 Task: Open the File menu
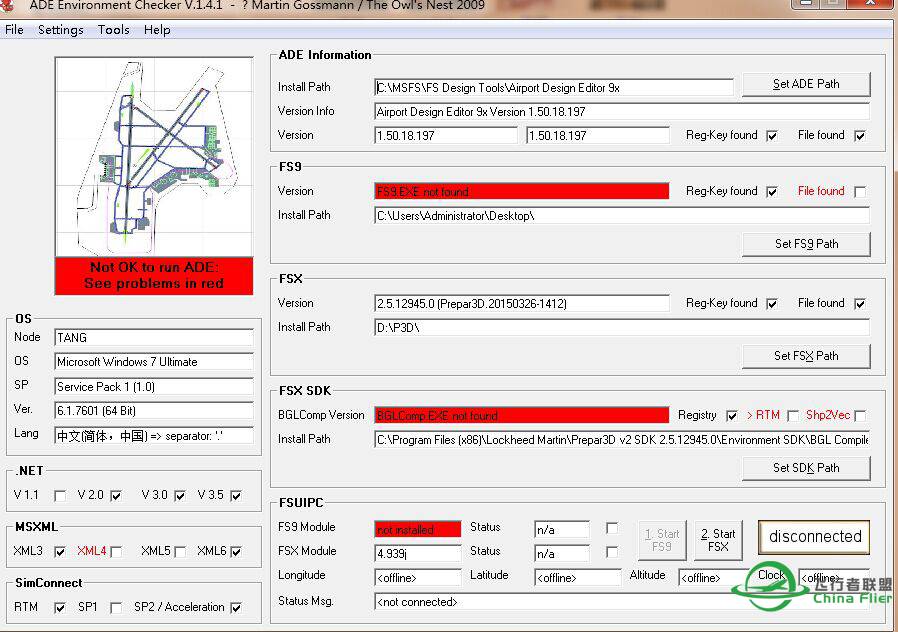point(14,30)
